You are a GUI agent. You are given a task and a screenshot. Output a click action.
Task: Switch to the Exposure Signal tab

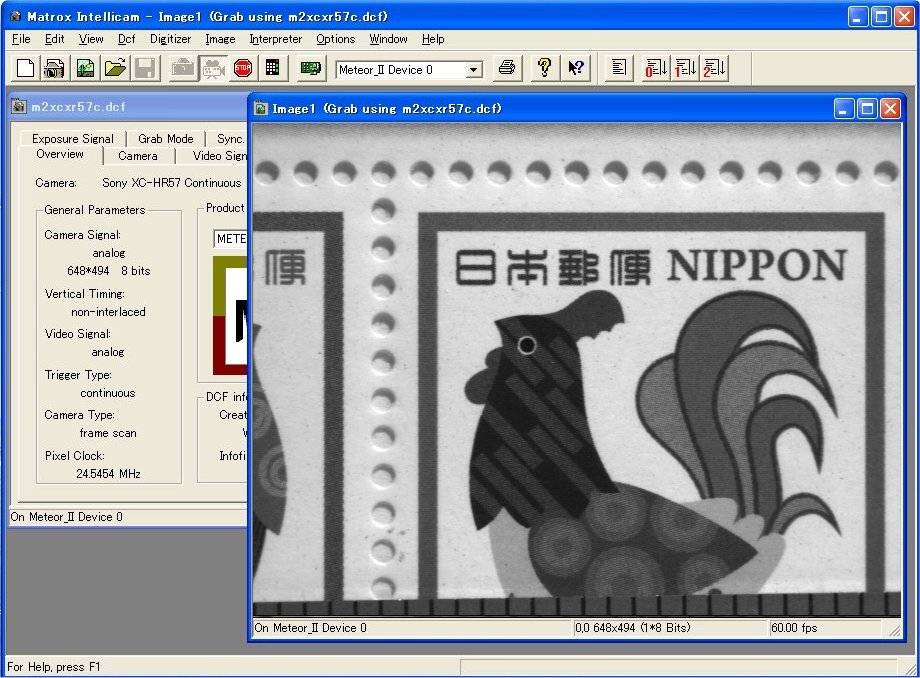point(72,139)
